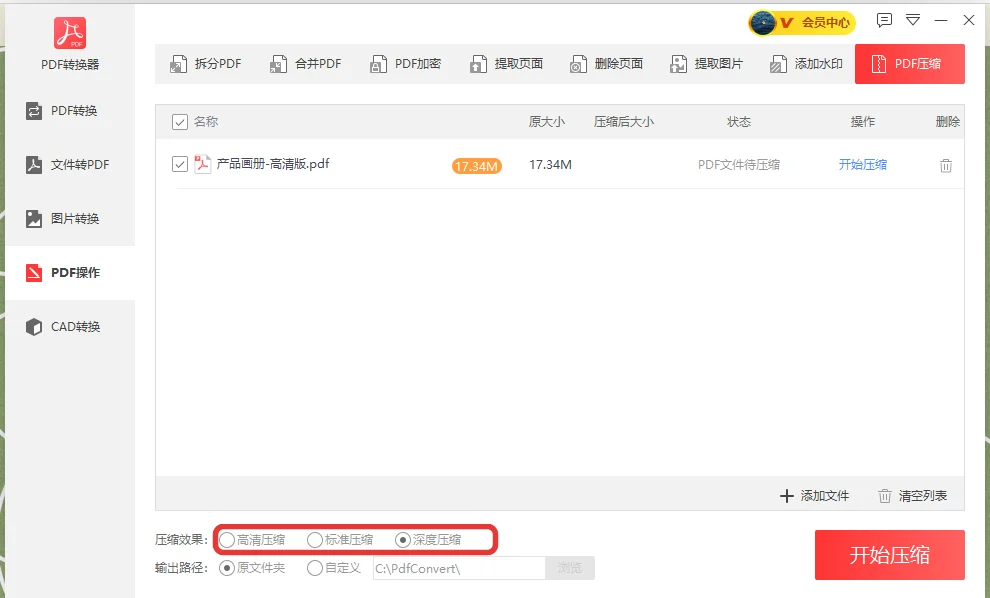Toggle checkbox for 产品画册-高清版.pdf
The height and width of the screenshot is (598, 990).
click(x=180, y=164)
